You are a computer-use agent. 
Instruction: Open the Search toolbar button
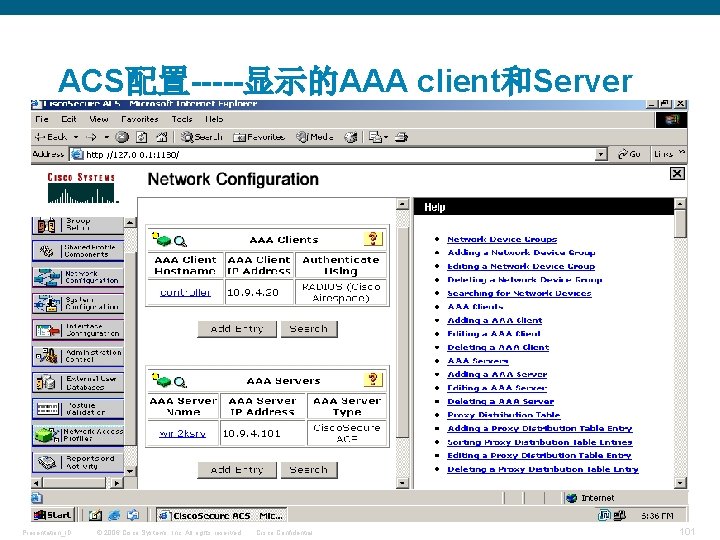(202, 137)
